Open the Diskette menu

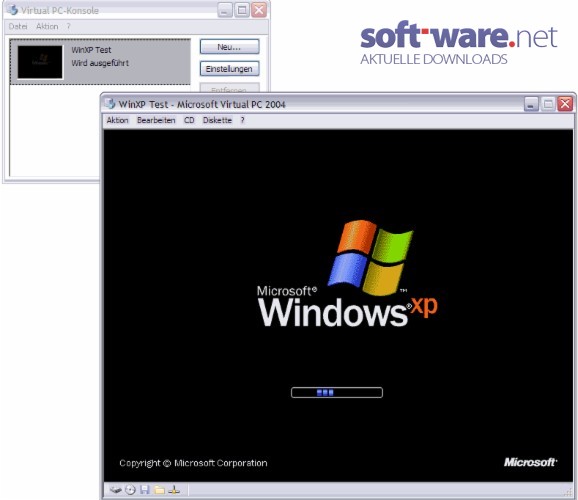[217, 120]
